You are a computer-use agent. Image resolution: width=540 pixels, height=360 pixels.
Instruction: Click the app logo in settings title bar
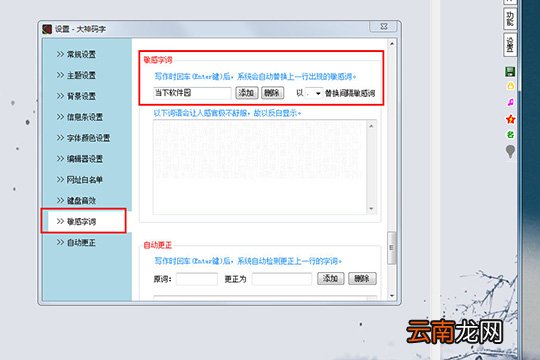47,29
